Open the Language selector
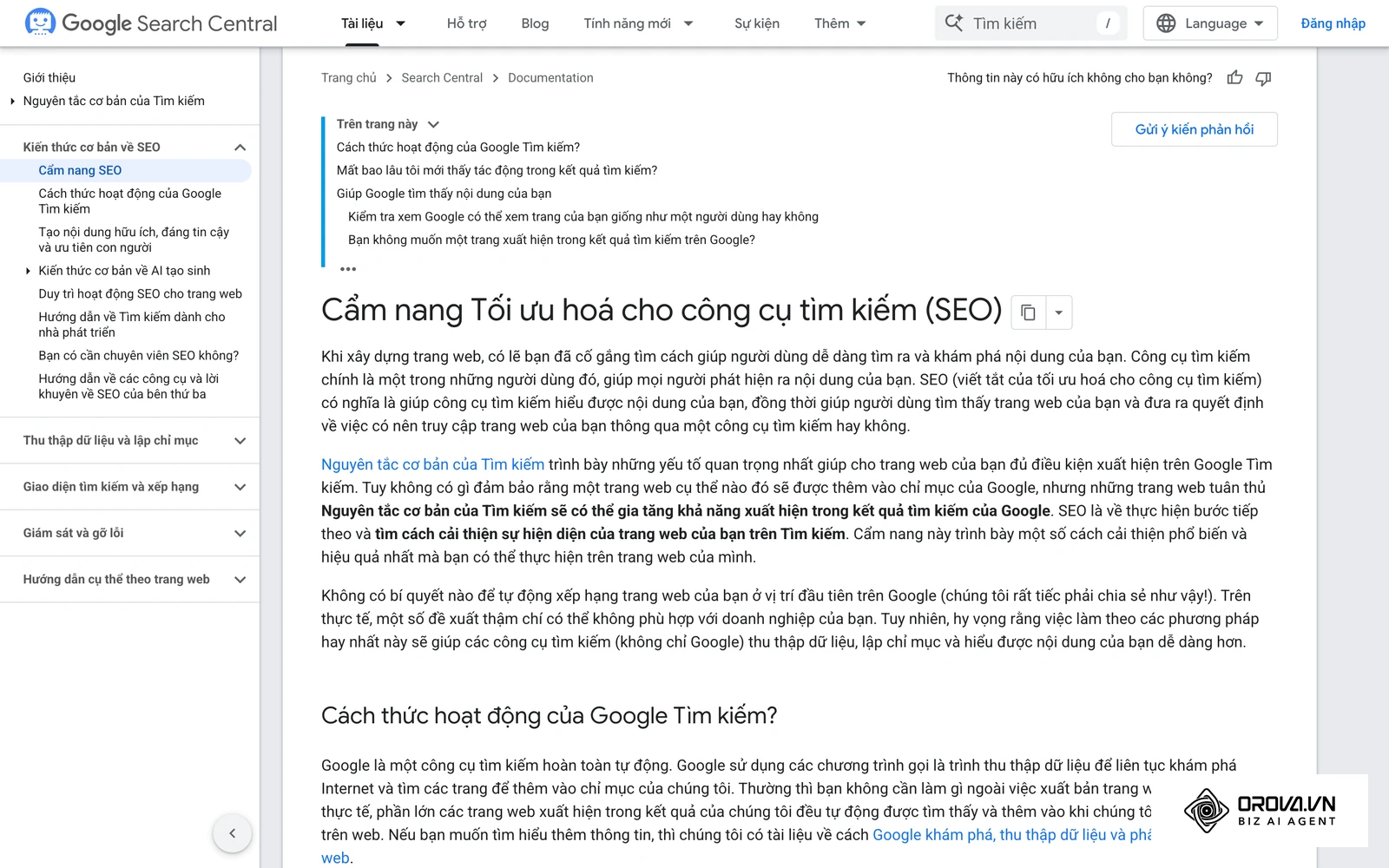This screenshot has width=1389, height=868. pyautogui.click(x=1210, y=23)
